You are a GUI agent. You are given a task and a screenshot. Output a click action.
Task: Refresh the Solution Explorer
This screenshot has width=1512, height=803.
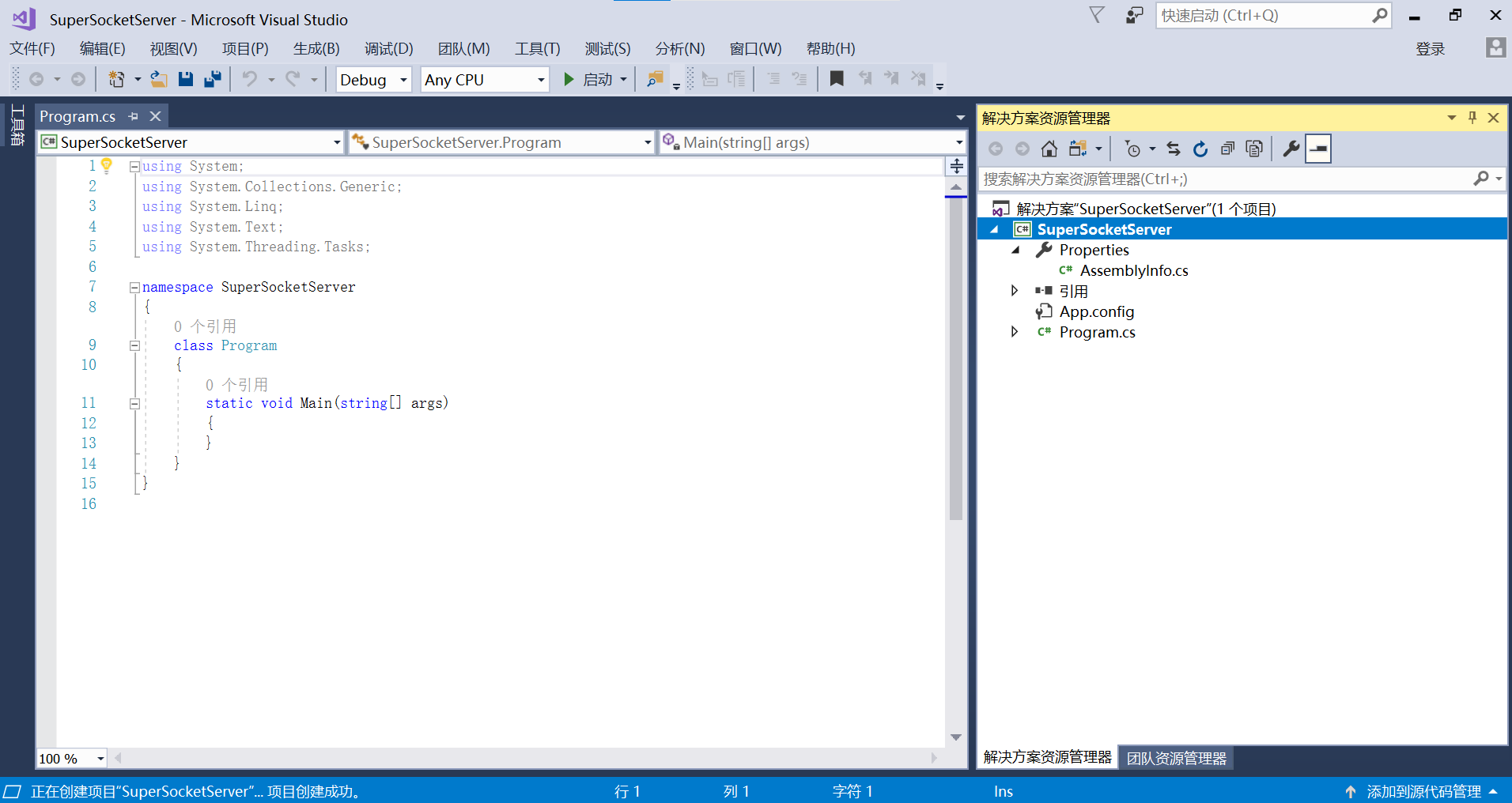1200,149
